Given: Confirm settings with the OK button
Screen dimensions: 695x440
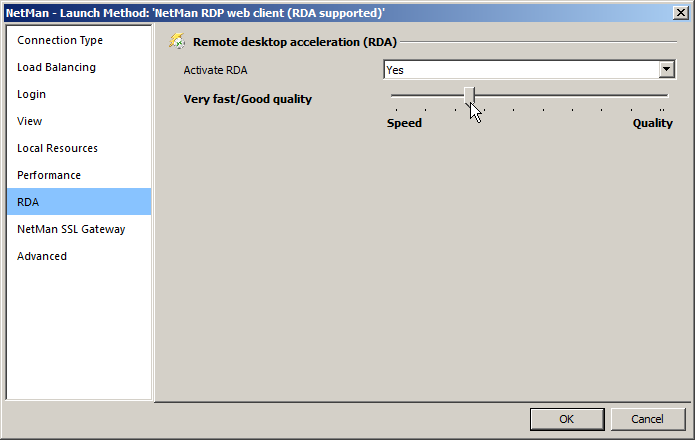Looking at the screenshot, I should [566, 419].
